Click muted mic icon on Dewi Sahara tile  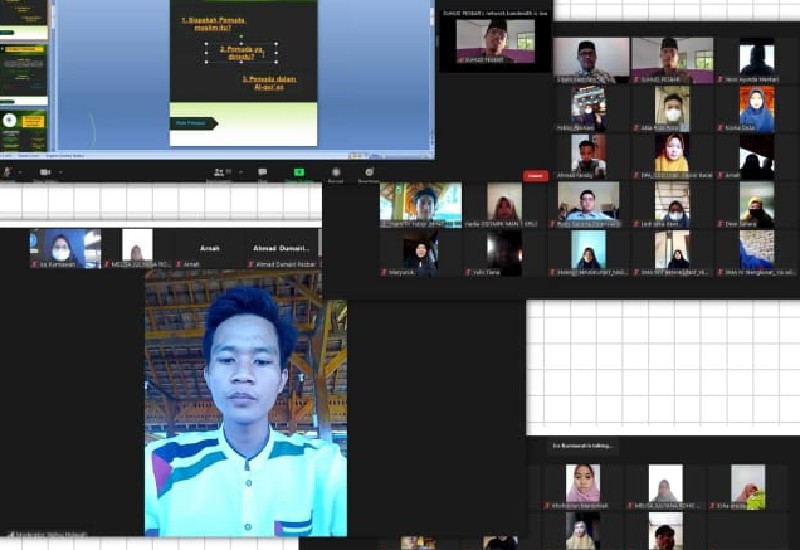720,224
